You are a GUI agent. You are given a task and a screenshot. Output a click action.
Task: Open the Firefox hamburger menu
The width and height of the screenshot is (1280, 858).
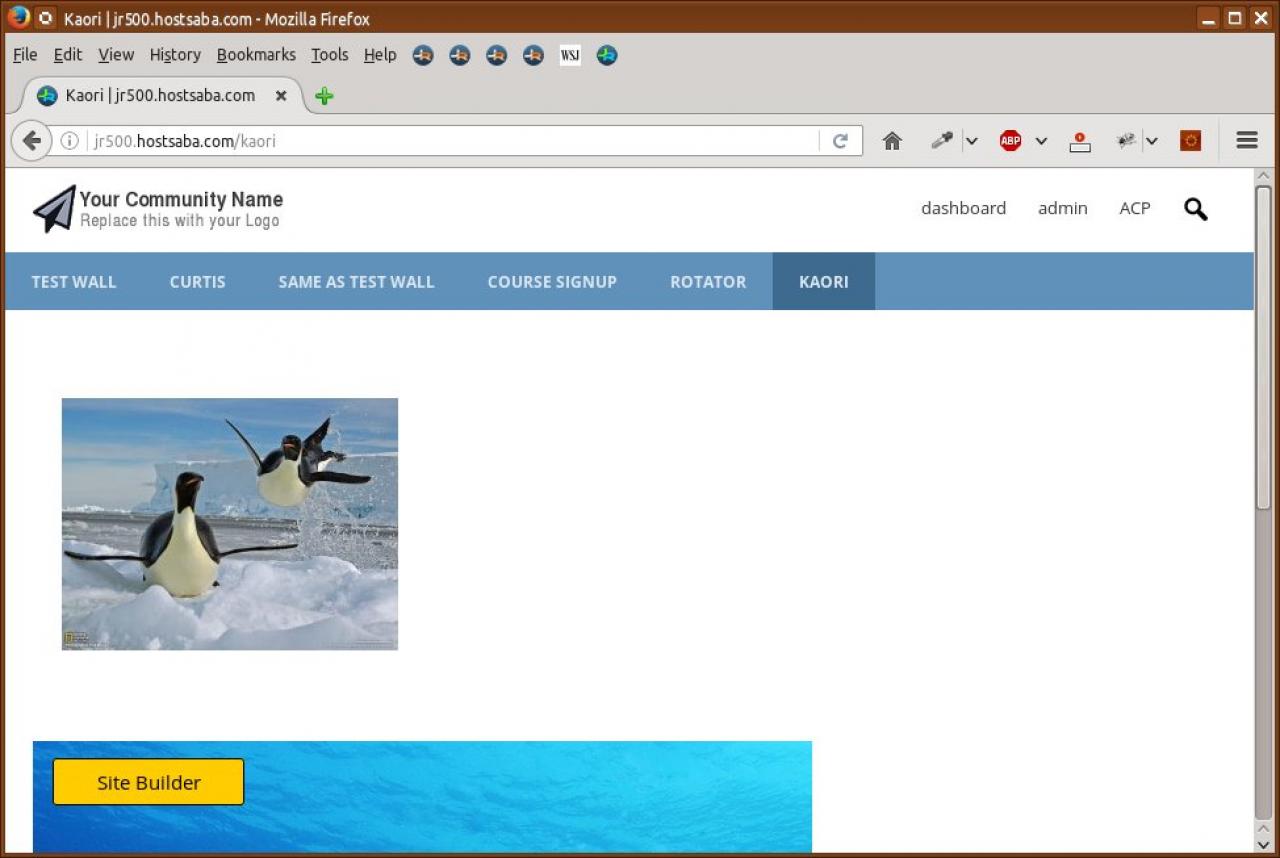coord(1246,141)
